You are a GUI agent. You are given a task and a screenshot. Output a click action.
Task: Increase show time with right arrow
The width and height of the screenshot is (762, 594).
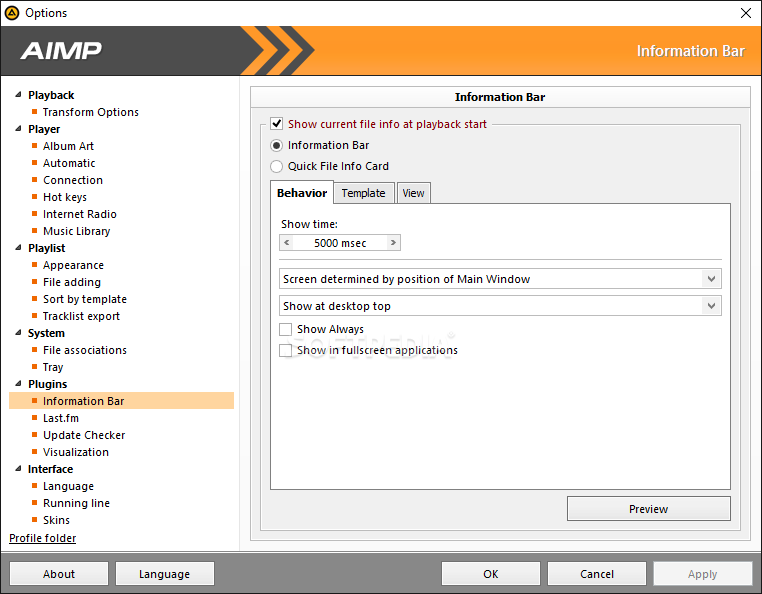(x=393, y=243)
